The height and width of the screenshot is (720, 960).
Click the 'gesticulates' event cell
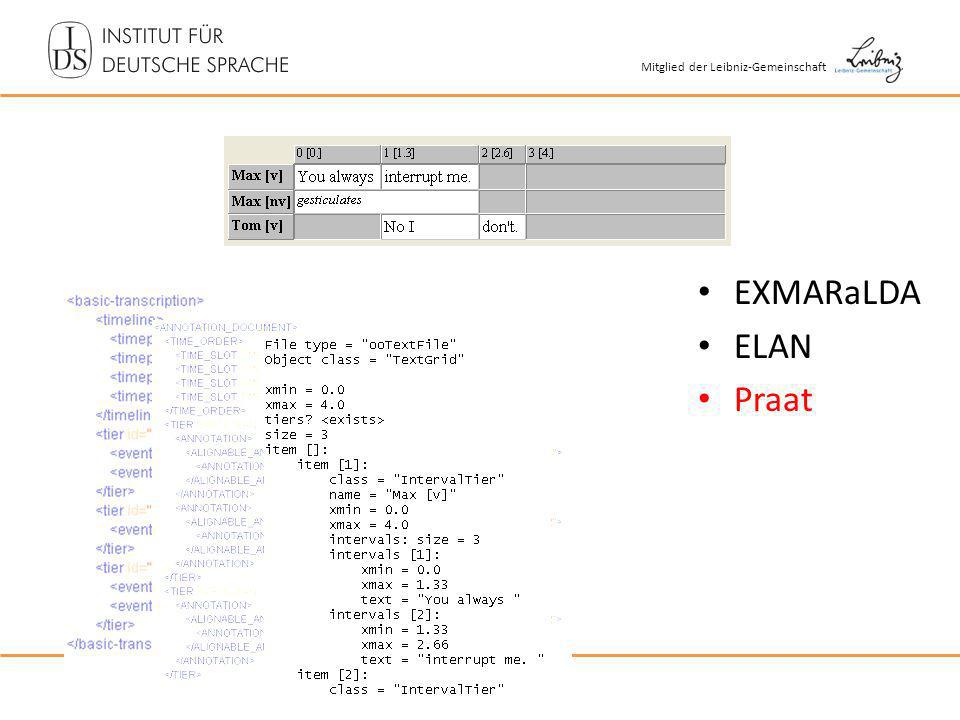[386, 201]
